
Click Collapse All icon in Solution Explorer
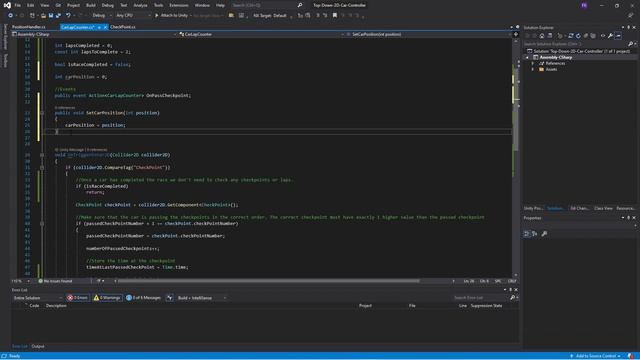click(x=586, y=36)
